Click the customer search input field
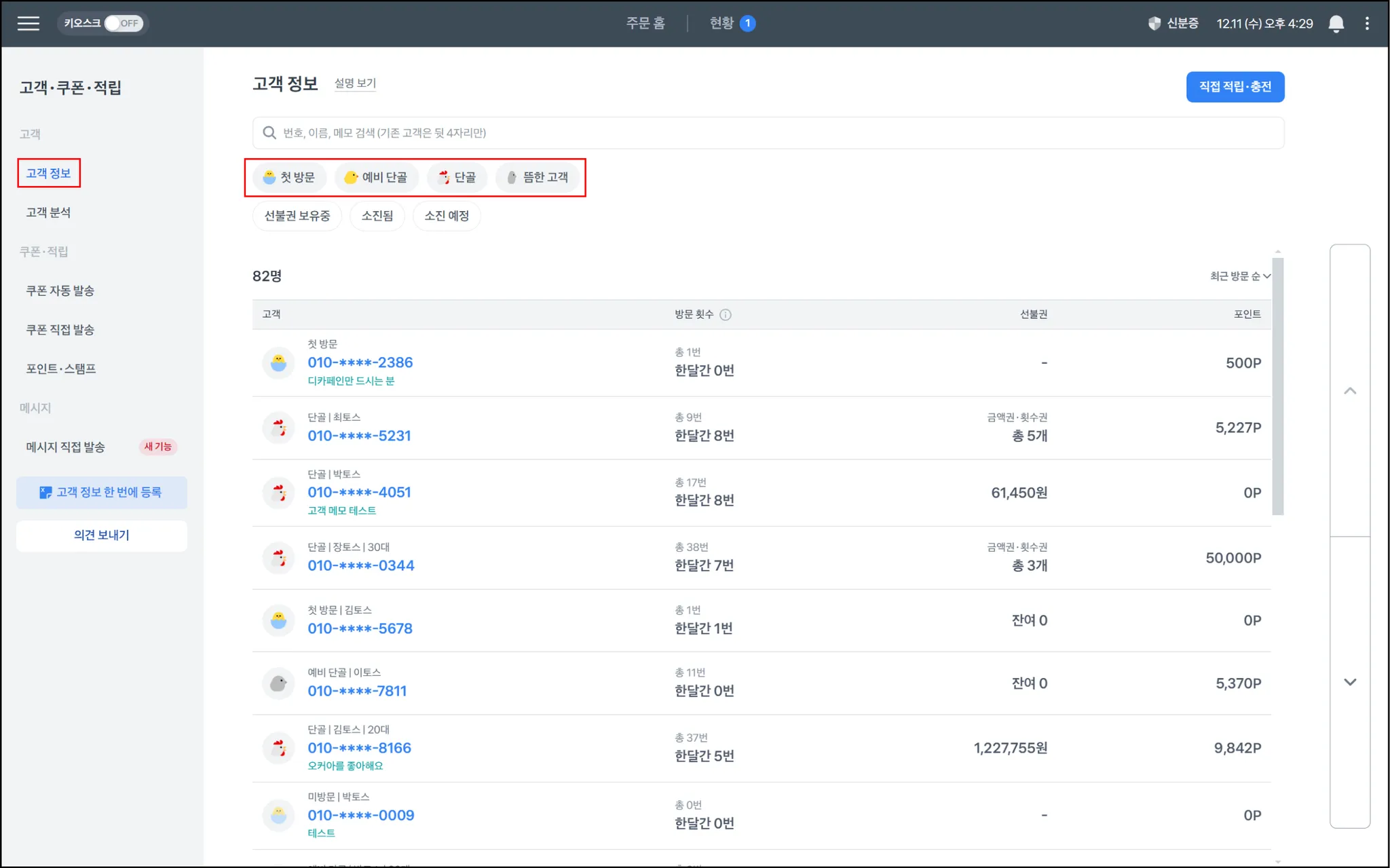Viewport: 1390px width, 868px height. coord(767,133)
